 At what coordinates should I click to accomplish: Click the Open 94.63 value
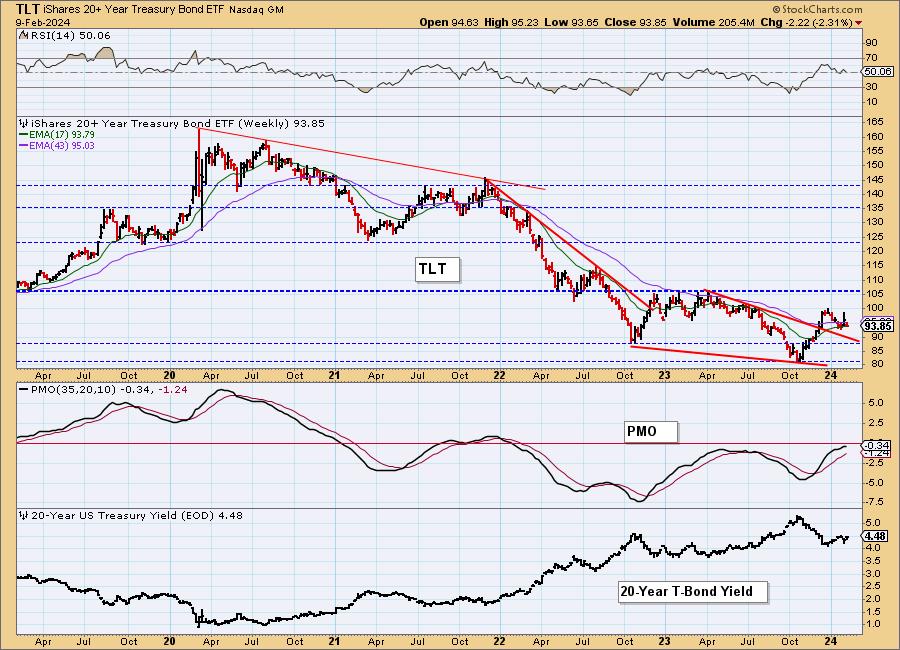click(448, 22)
